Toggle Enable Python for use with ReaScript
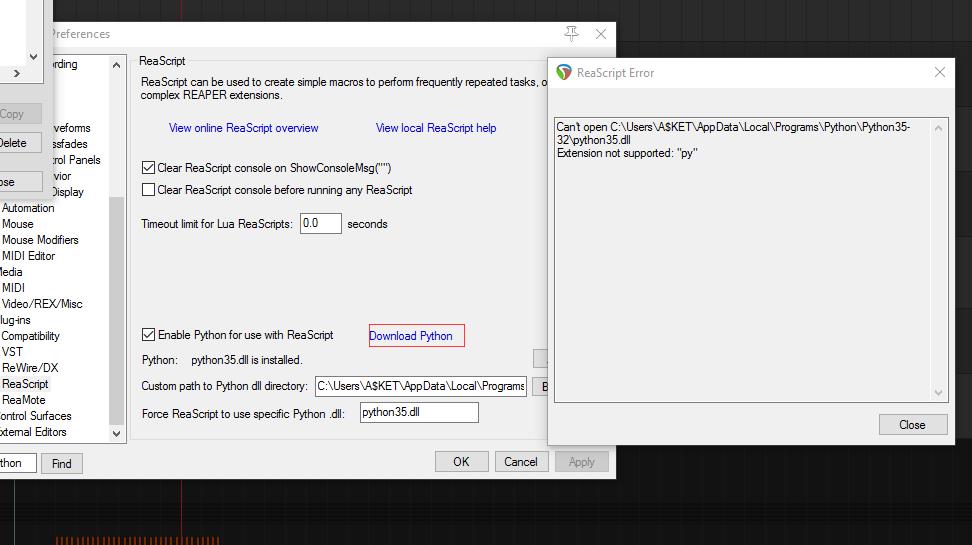The width and height of the screenshot is (972, 545). (148, 335)
